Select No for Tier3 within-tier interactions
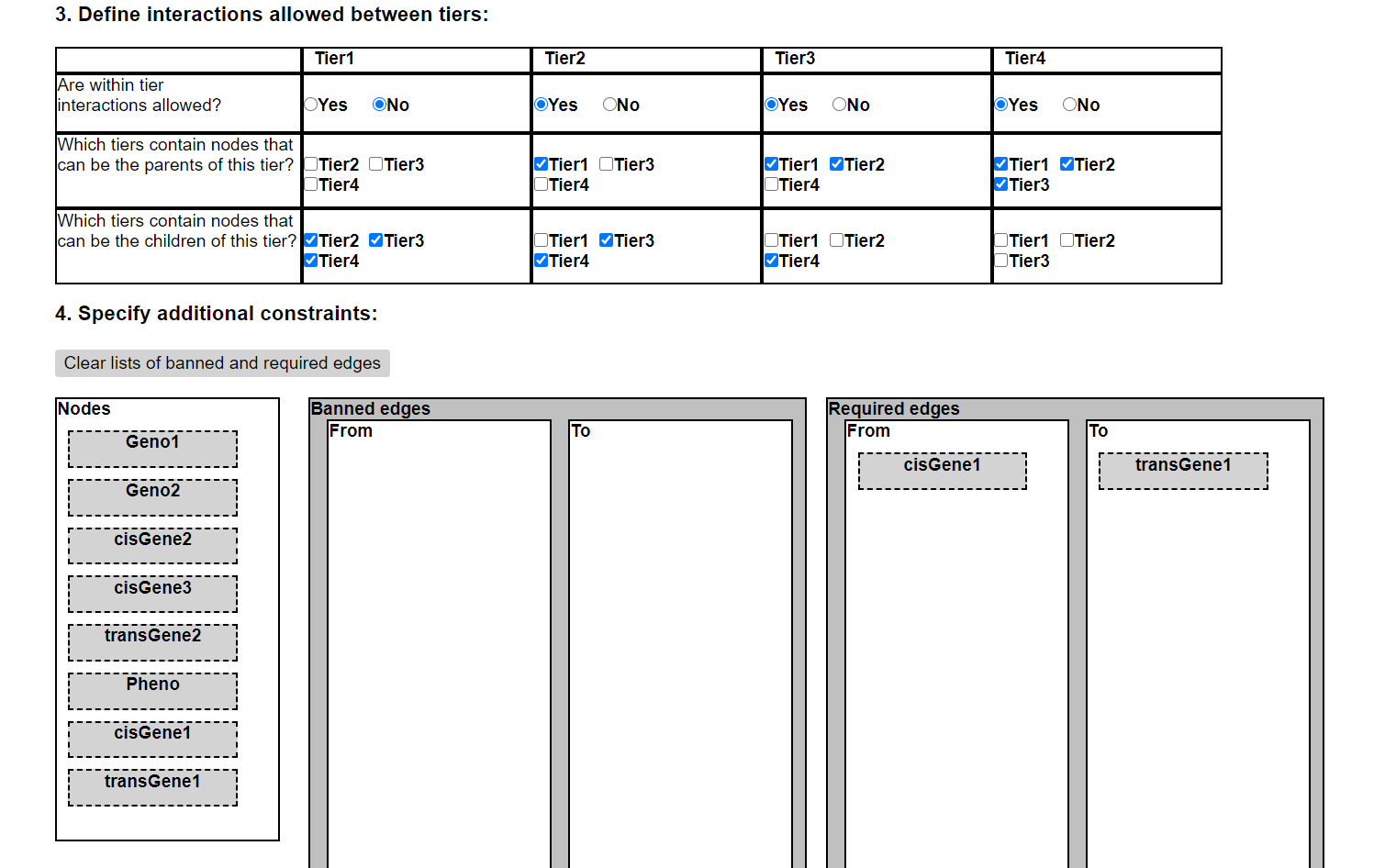1385x868 pixels. 839,105
